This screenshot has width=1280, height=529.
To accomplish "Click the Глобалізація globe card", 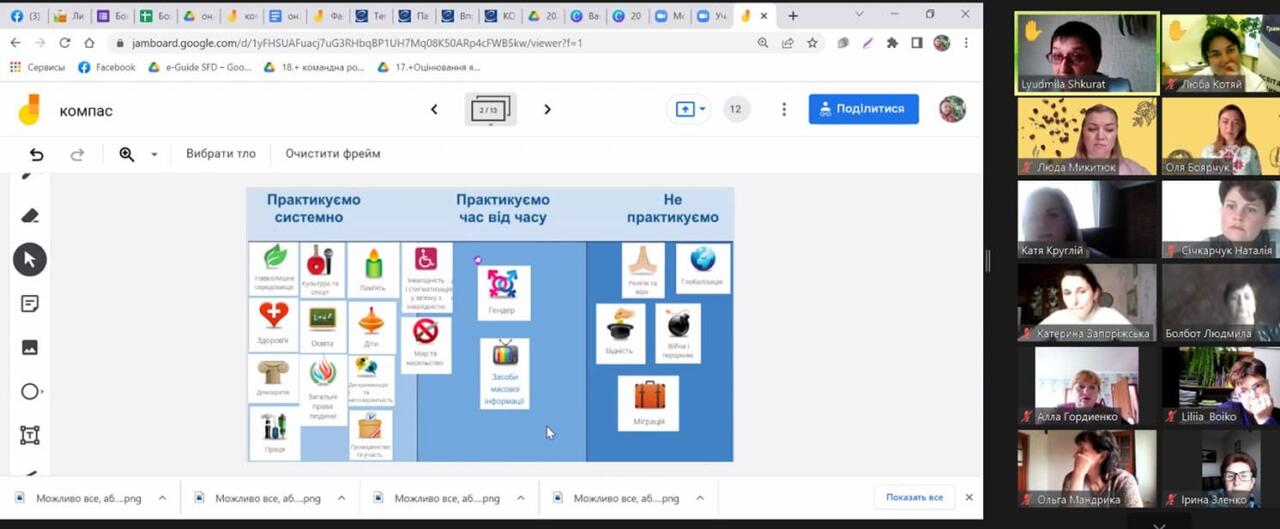I will click(x=702, y=268).
